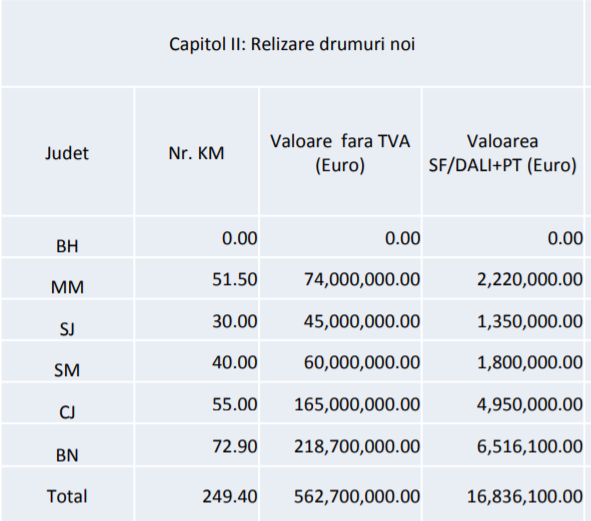Image resolution: width=591 pixels, height=521 pixels.
Task: Select the CJ row label
Action: tap(67, 412)
